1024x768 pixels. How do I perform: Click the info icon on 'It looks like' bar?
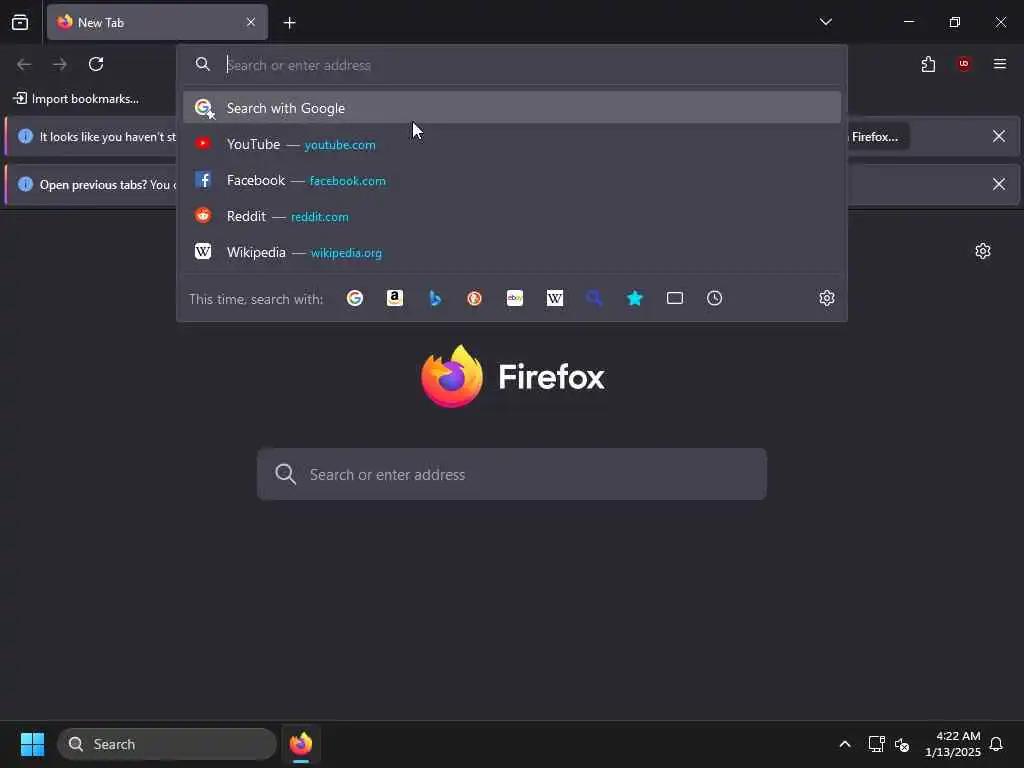[x=25, y=136]
